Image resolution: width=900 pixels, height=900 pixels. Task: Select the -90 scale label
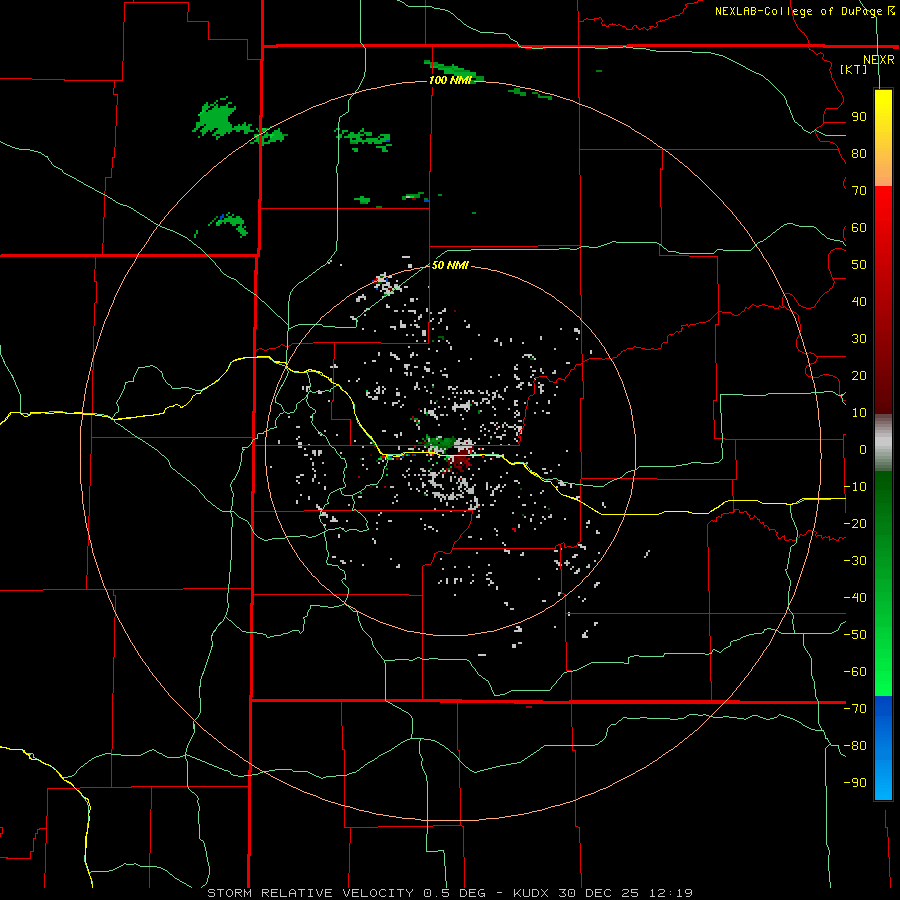(x=855, y=783)
